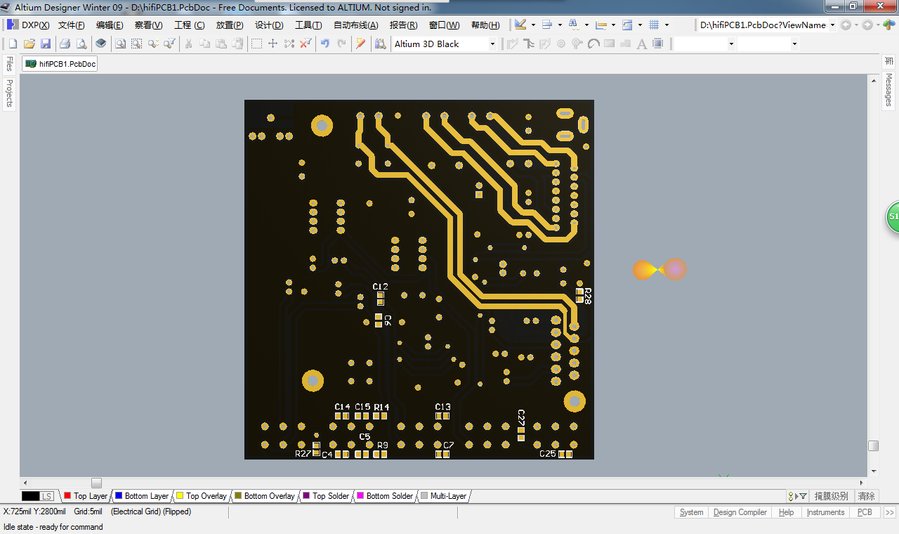Viewport: 899px width, 534px height.
Task: Click the Save icon in toolbar
Action: click(x=45, y=44)
